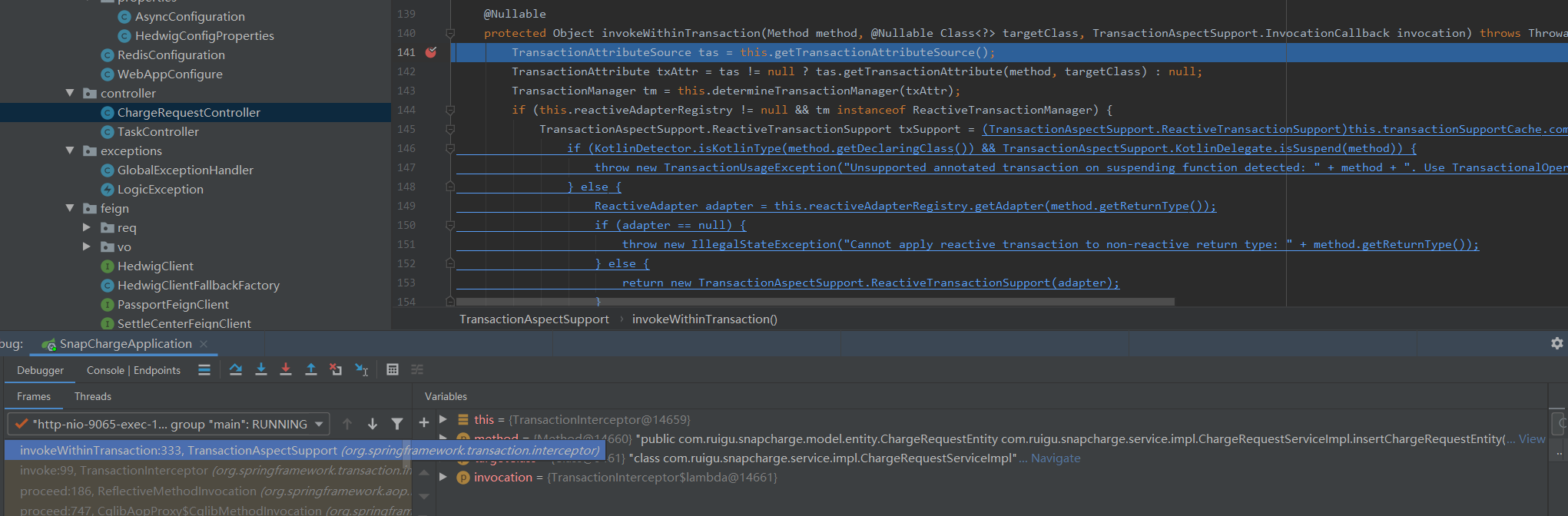Image resolution: width=1568 pixels, height=516 pixels.
Task: Collapse the feign package node
Action: click(x=70, y=208)
